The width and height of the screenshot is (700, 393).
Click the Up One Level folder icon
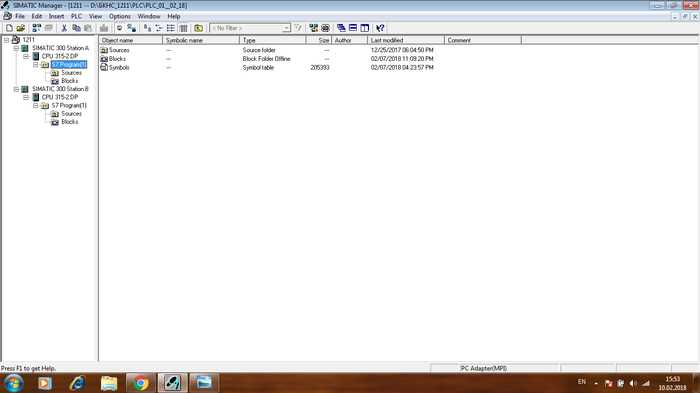click(x=199, y=28)
